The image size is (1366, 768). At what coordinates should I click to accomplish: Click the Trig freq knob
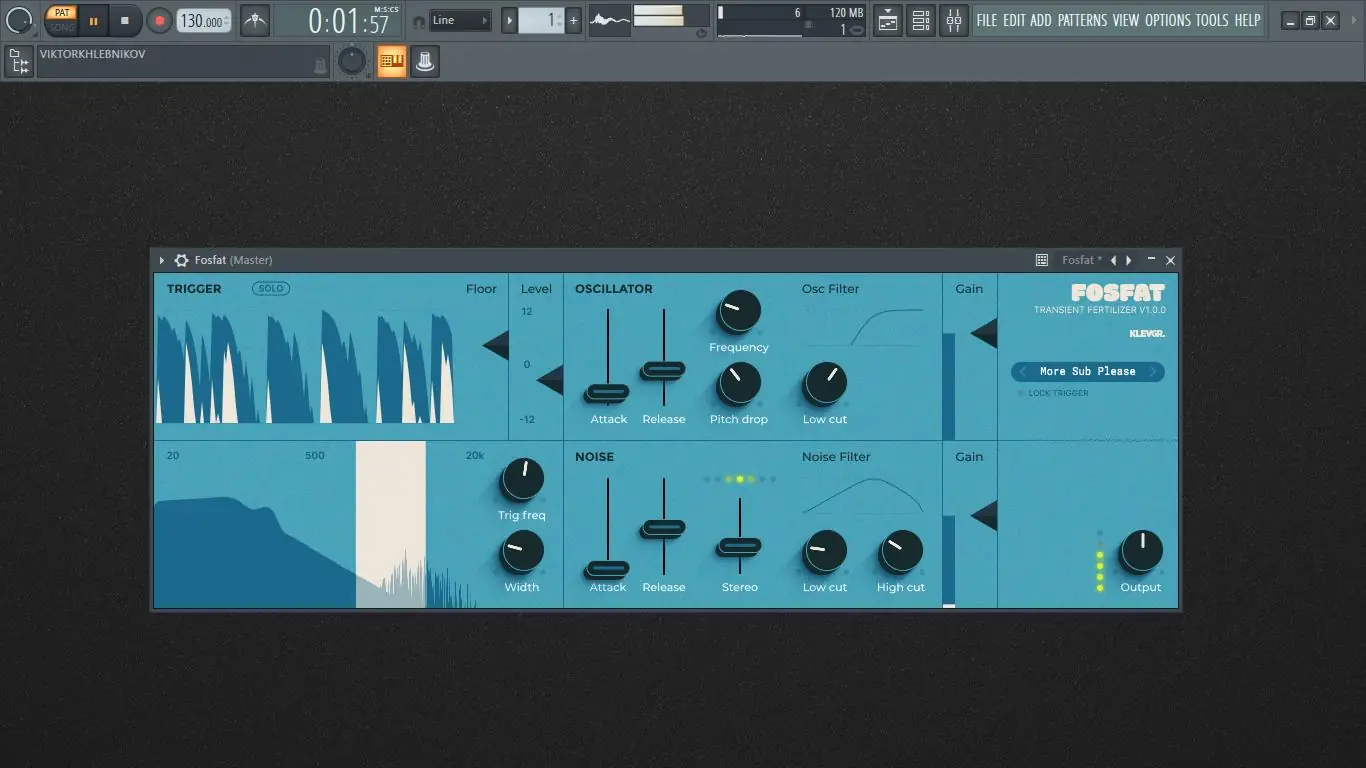click(x=522, y=479)
